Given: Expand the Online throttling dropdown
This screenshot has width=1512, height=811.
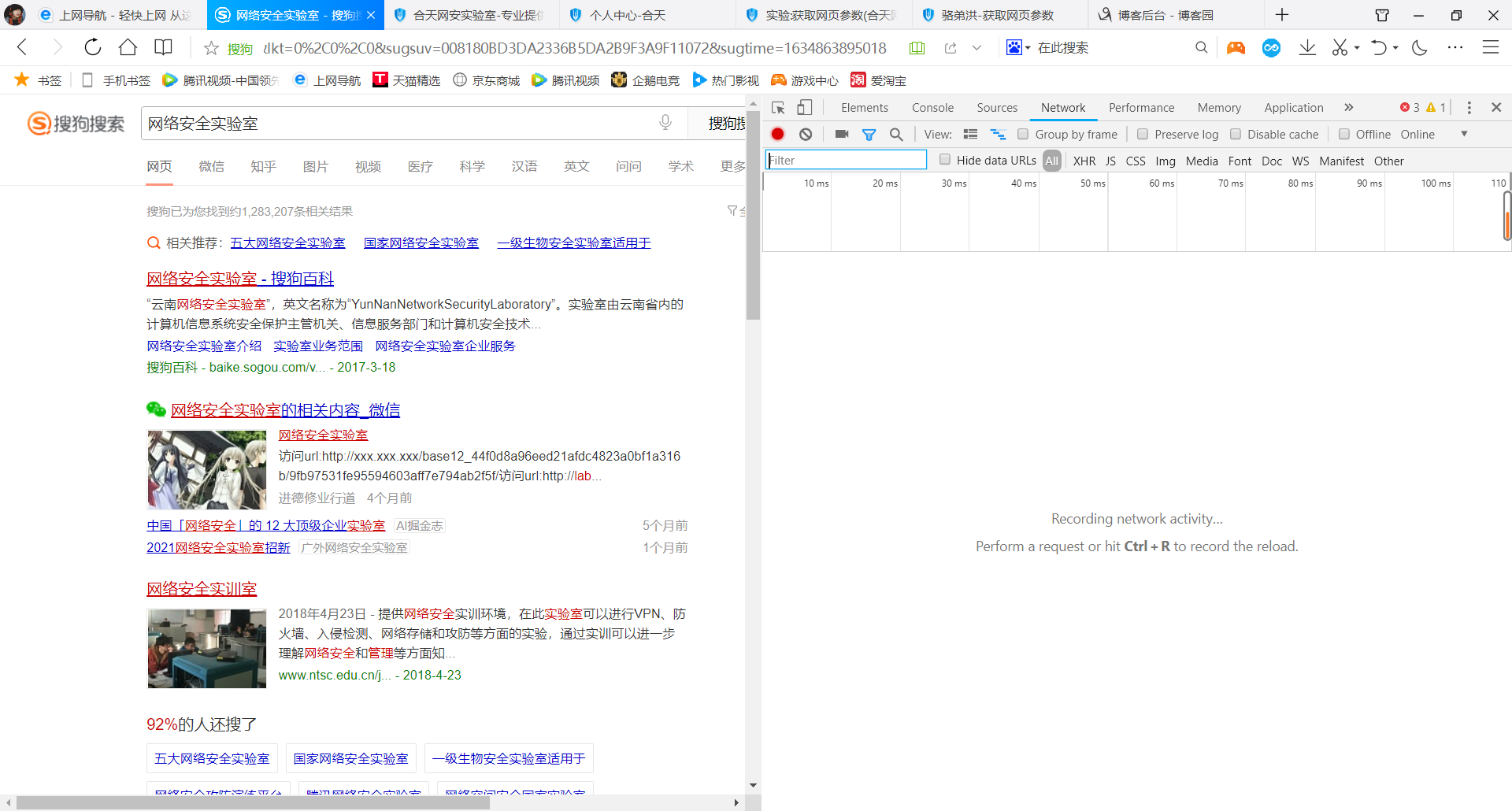Looking at the screenshot, I should (x=1464, y=134).
